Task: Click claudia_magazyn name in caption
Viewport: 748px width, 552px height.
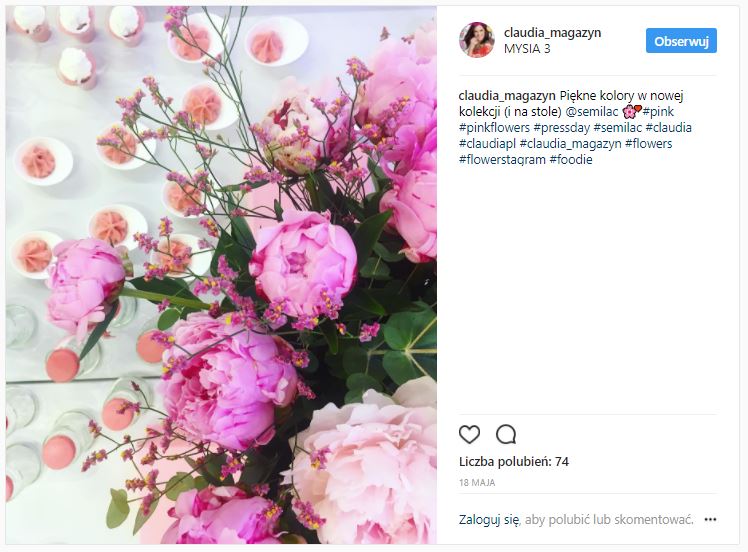Action: tap(507, 96)
